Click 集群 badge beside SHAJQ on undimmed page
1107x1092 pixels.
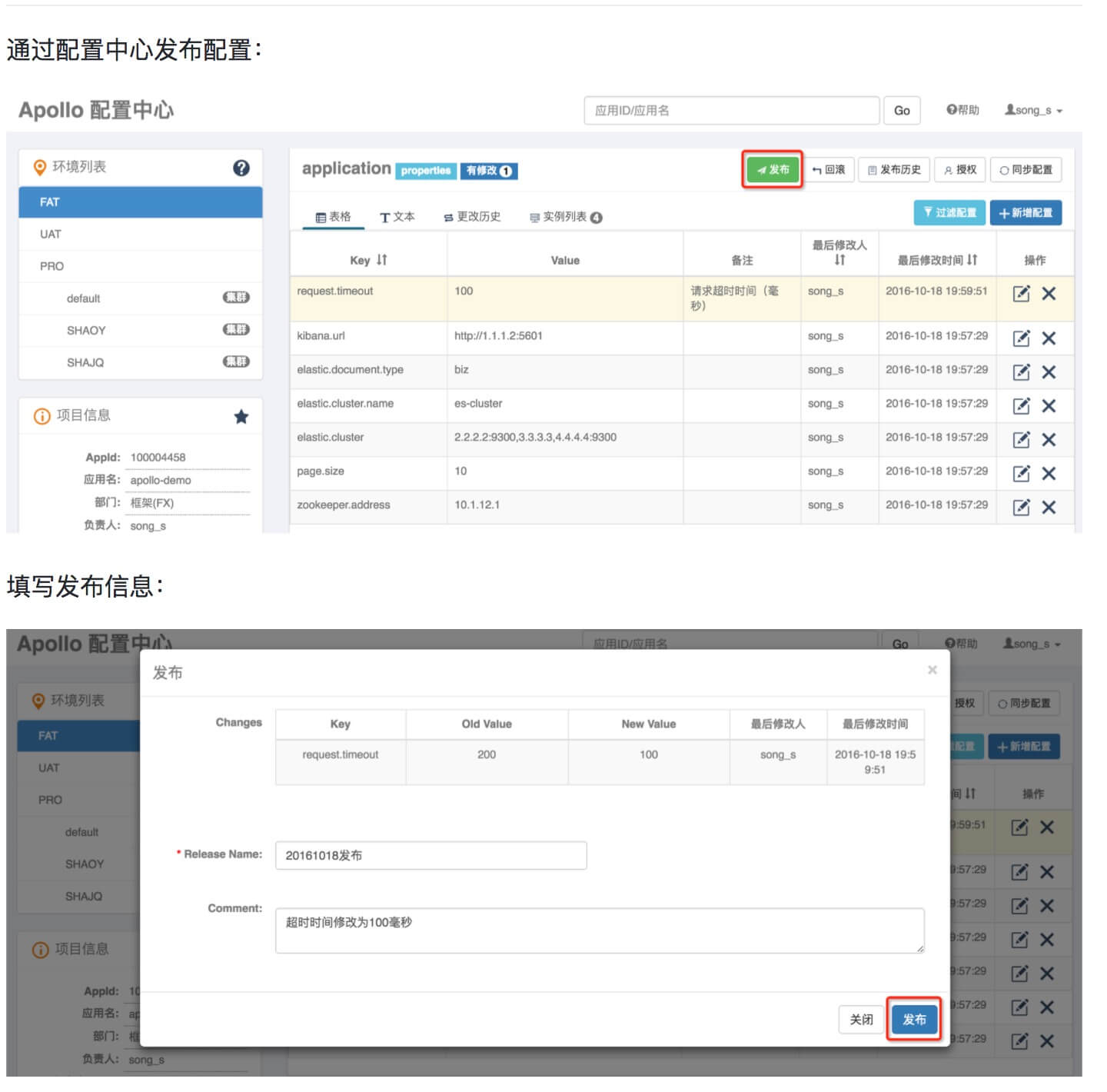pyautogui.click(x=236, y=362)
